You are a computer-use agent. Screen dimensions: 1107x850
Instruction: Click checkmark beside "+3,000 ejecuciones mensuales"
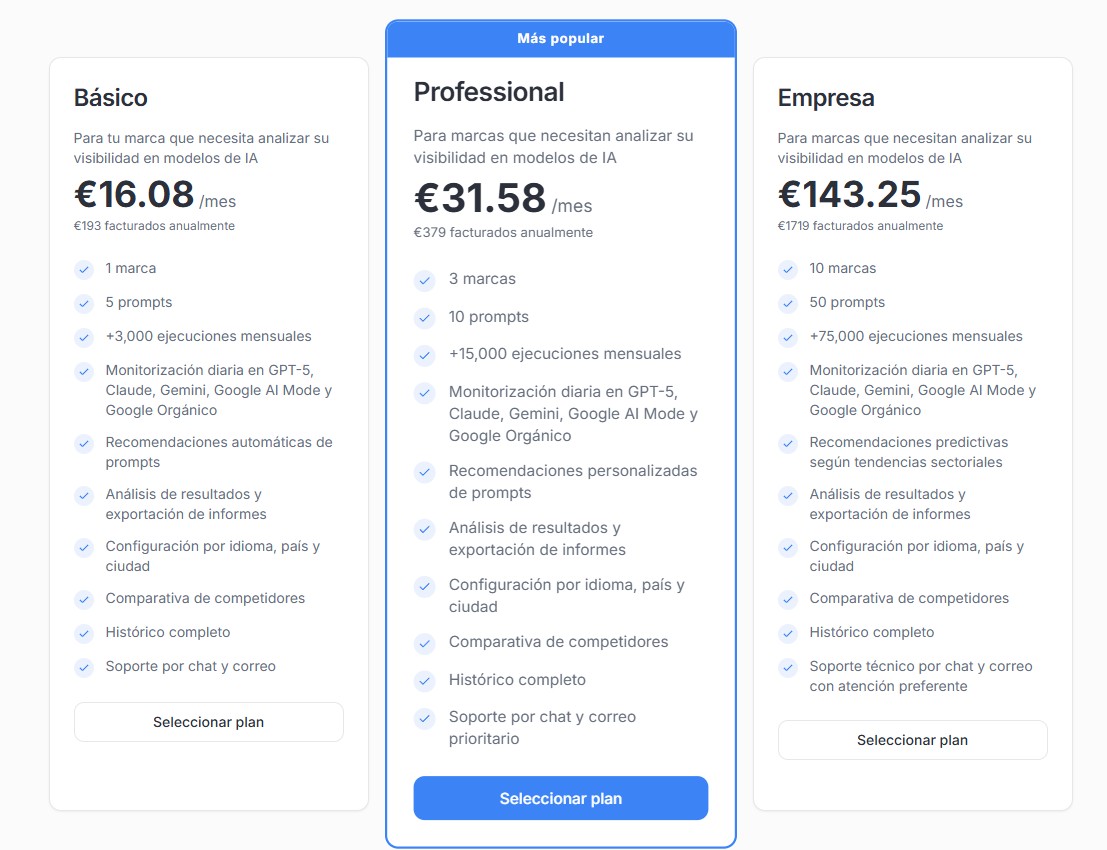point(84,337)
